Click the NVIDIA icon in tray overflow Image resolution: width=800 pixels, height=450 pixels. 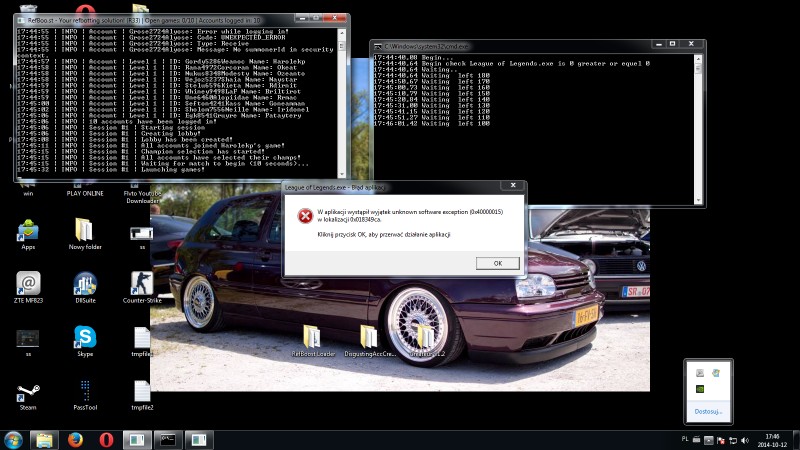coord(700,389)
